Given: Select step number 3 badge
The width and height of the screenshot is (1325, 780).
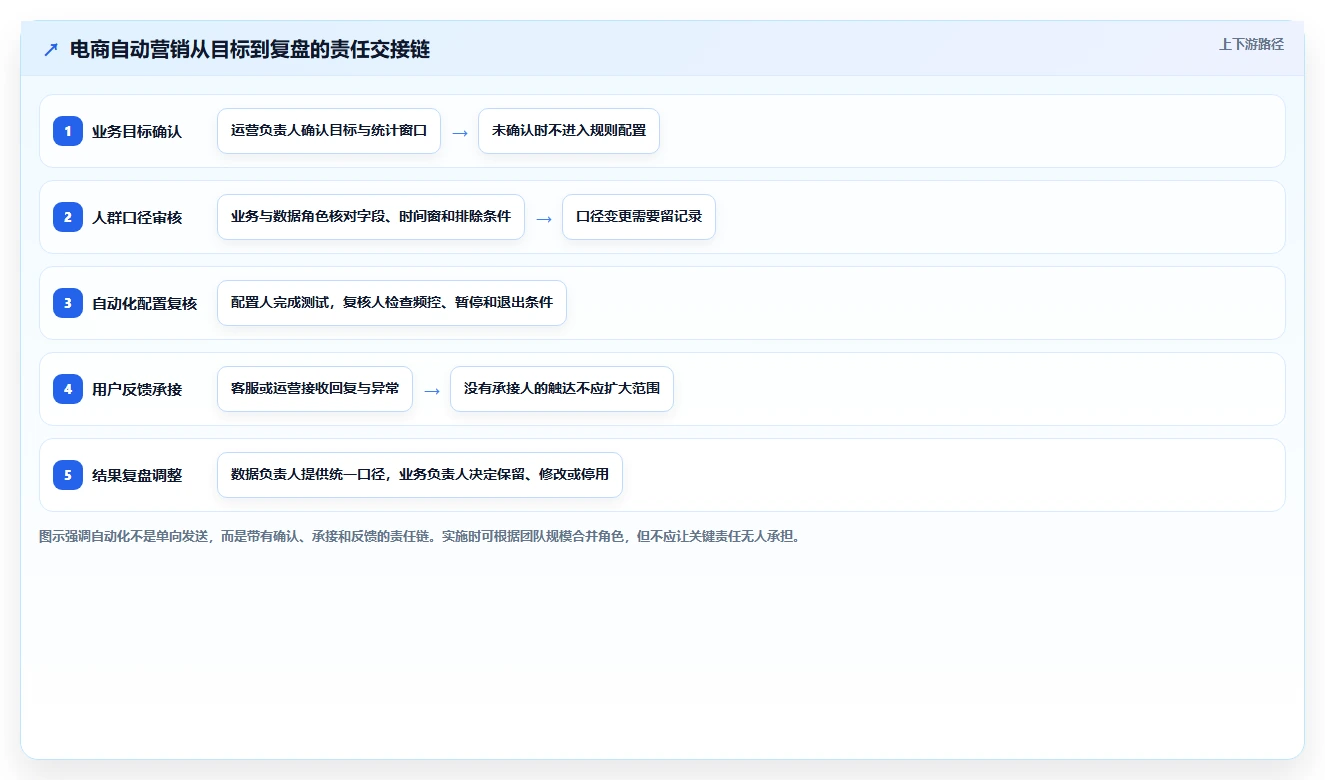Looking at the screenshot, I should pos(68,302).
